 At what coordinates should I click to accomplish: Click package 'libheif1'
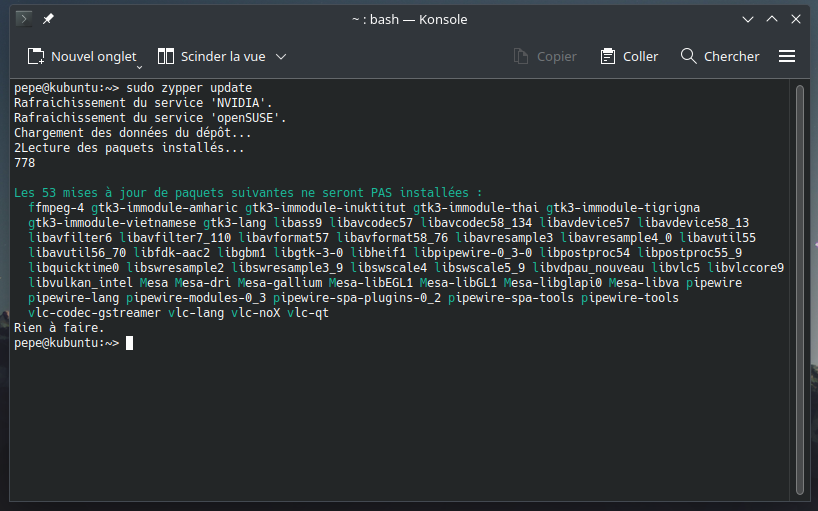click(378, 253)
